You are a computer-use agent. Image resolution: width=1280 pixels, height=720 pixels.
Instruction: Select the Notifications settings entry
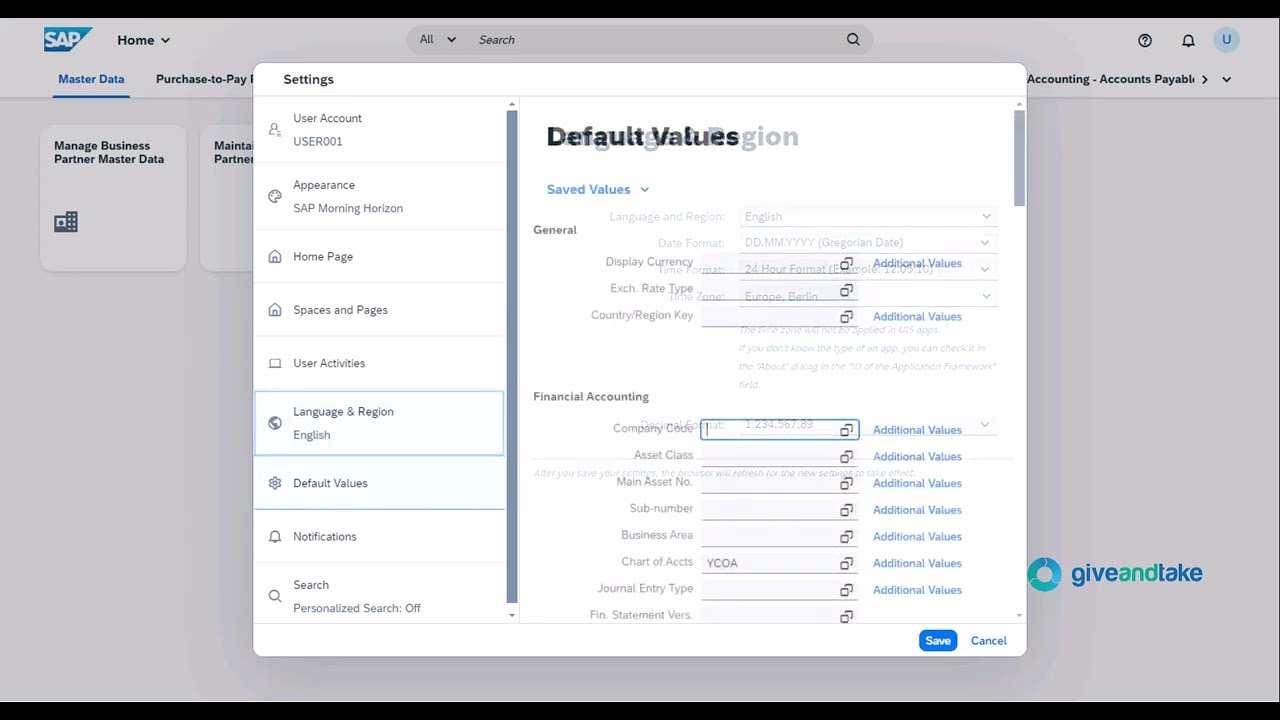pyautogui.click(x=379, y=537)
